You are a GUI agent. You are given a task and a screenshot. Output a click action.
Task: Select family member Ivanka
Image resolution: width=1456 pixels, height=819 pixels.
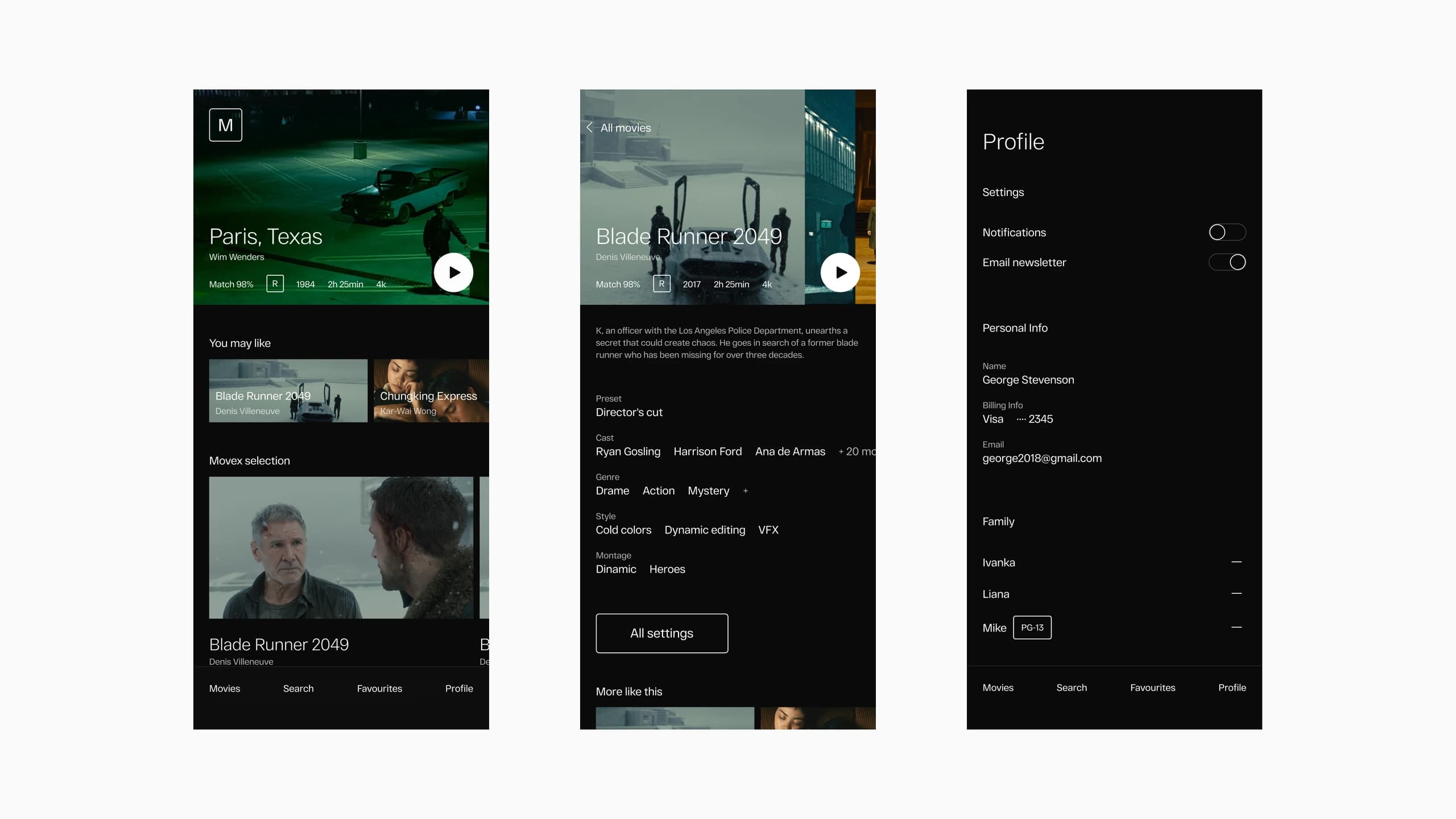click(999, 562)
